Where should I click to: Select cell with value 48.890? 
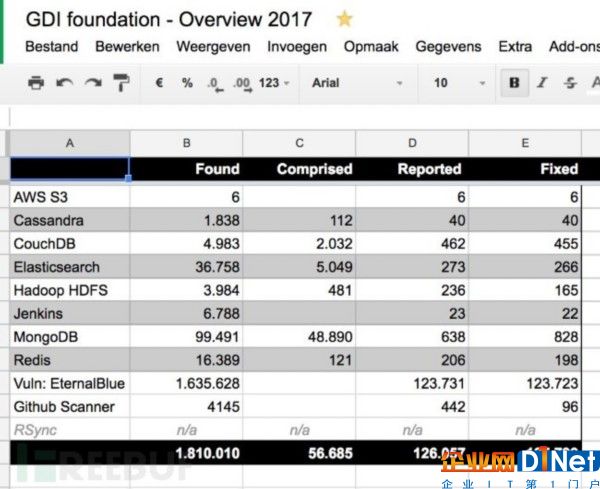(x=299, y=337)
